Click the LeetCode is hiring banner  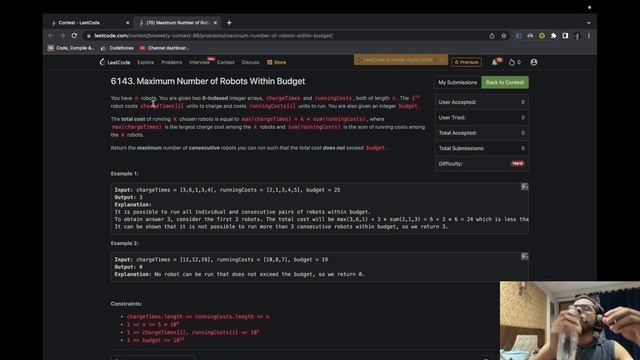401,60
